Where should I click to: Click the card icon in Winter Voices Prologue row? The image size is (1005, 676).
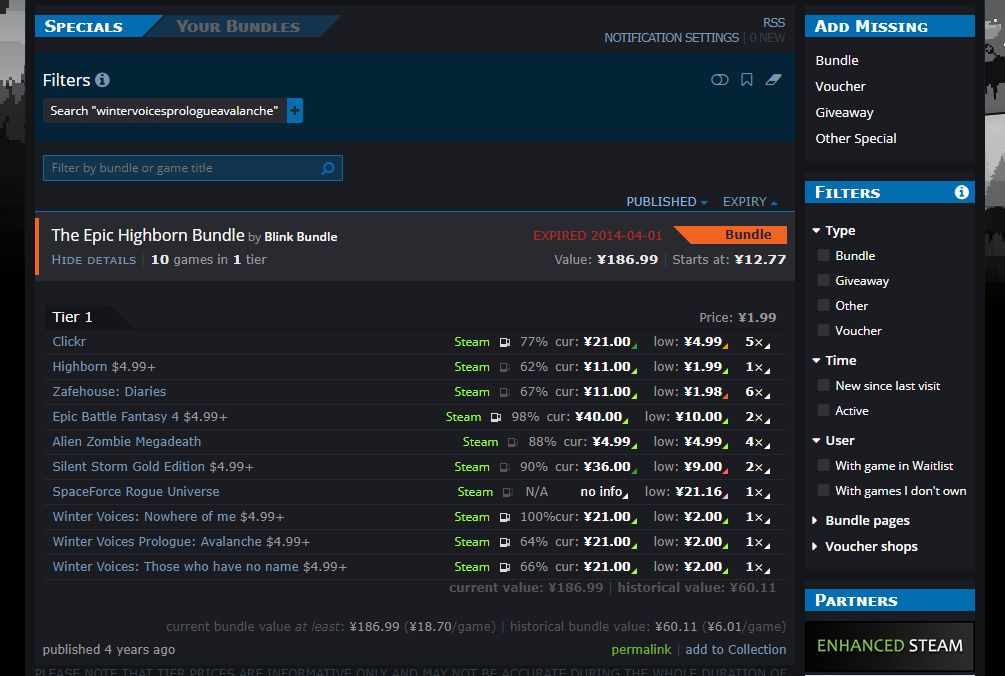coord(505,542)
